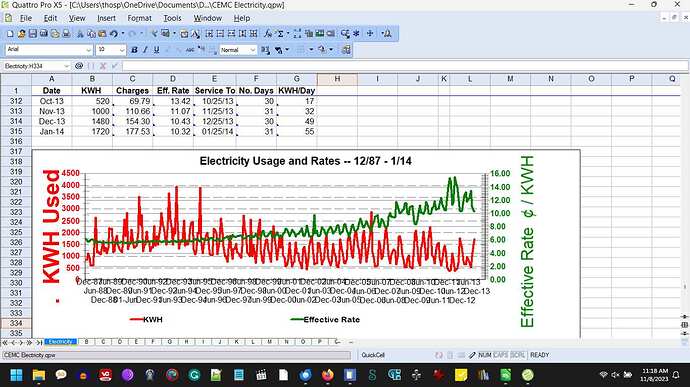
Task: Open the Normal style dropdown
Action: point(253,50)
